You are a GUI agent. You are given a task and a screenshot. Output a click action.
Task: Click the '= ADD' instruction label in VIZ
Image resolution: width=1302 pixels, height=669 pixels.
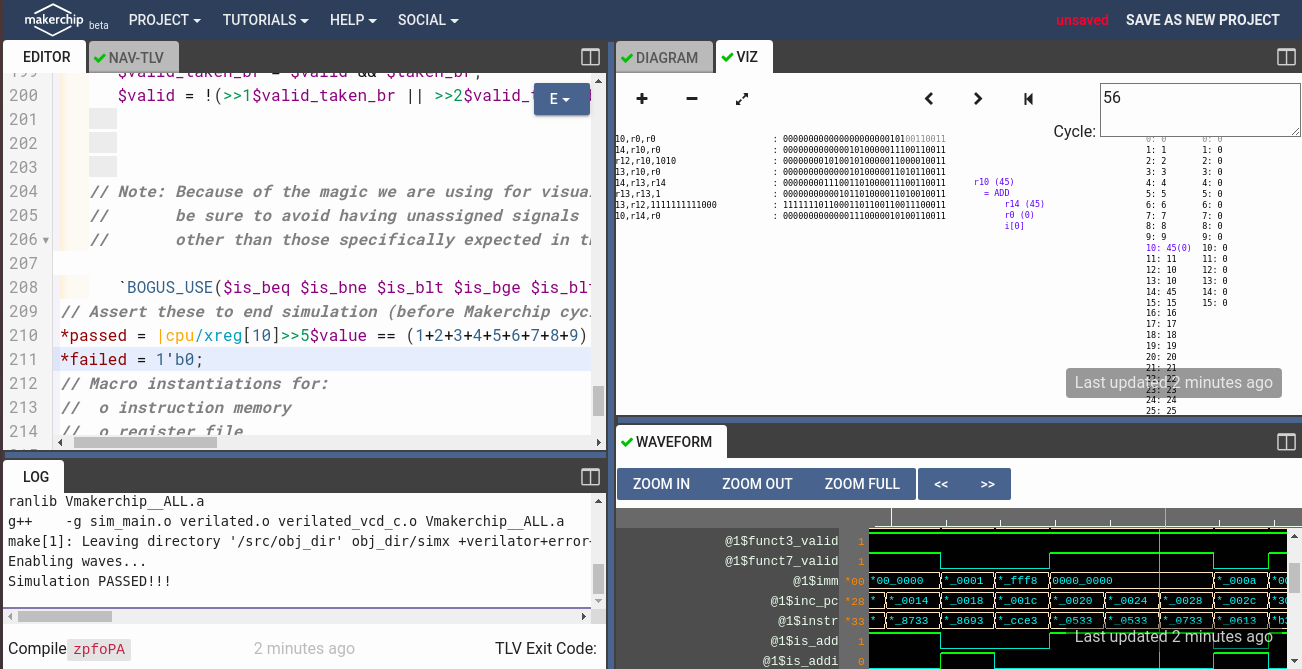996,193
